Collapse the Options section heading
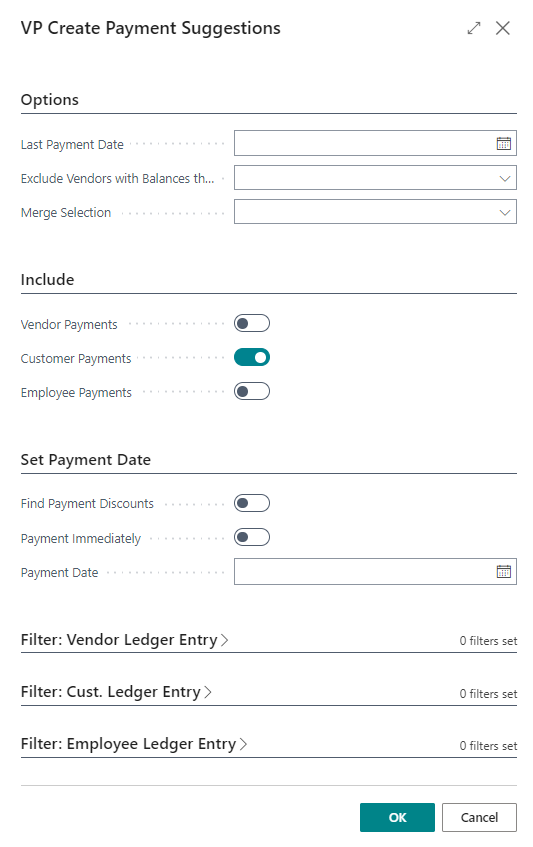 click(50, 100)
